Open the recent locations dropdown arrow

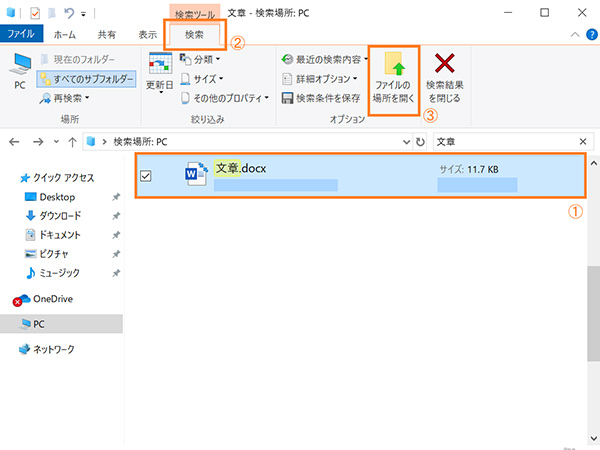pos(56,142)
